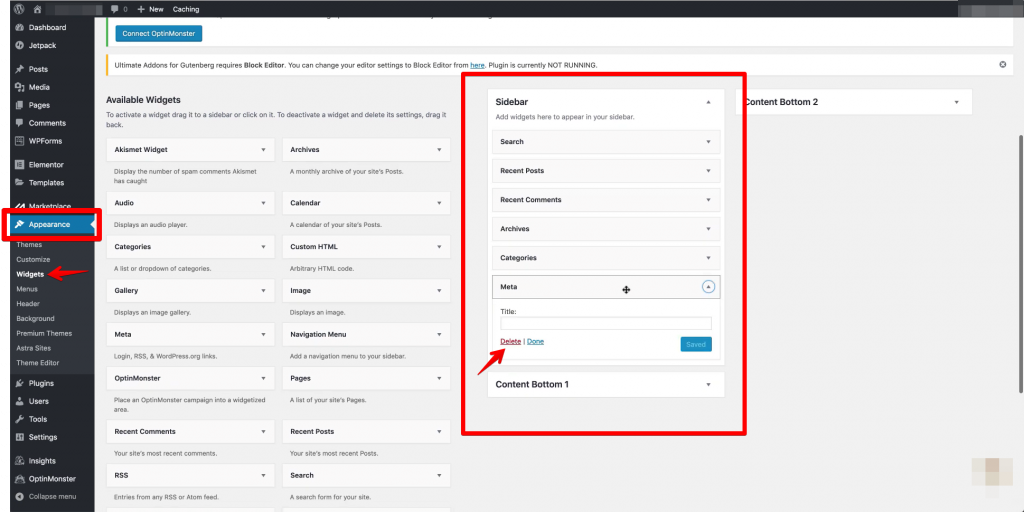This screenshot has height=512, width=1024.
Task: Expand the Image widget dropdown arrow
Action: [439, 291]
